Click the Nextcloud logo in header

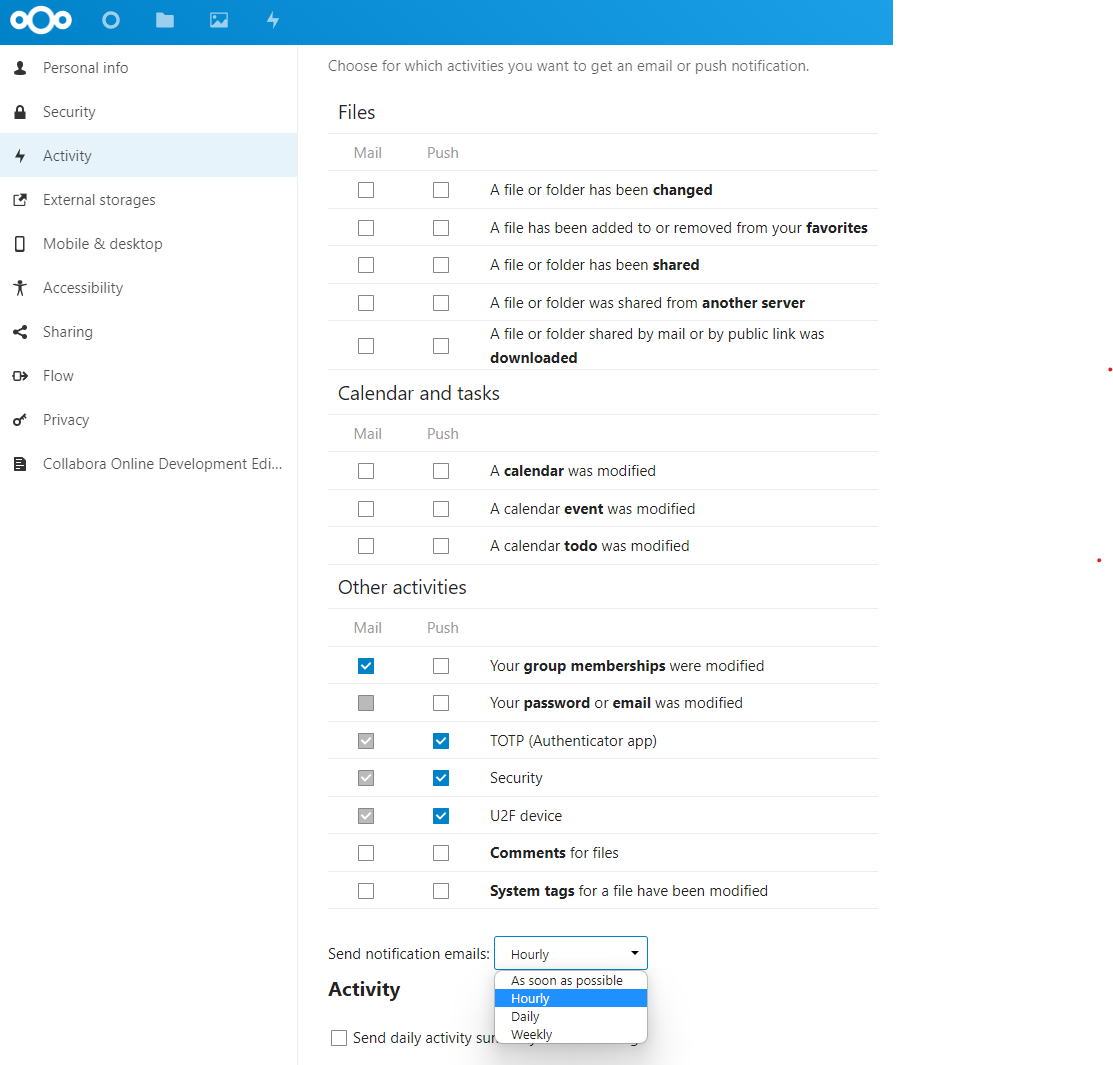pyautogui.click(x=41, y=20)
